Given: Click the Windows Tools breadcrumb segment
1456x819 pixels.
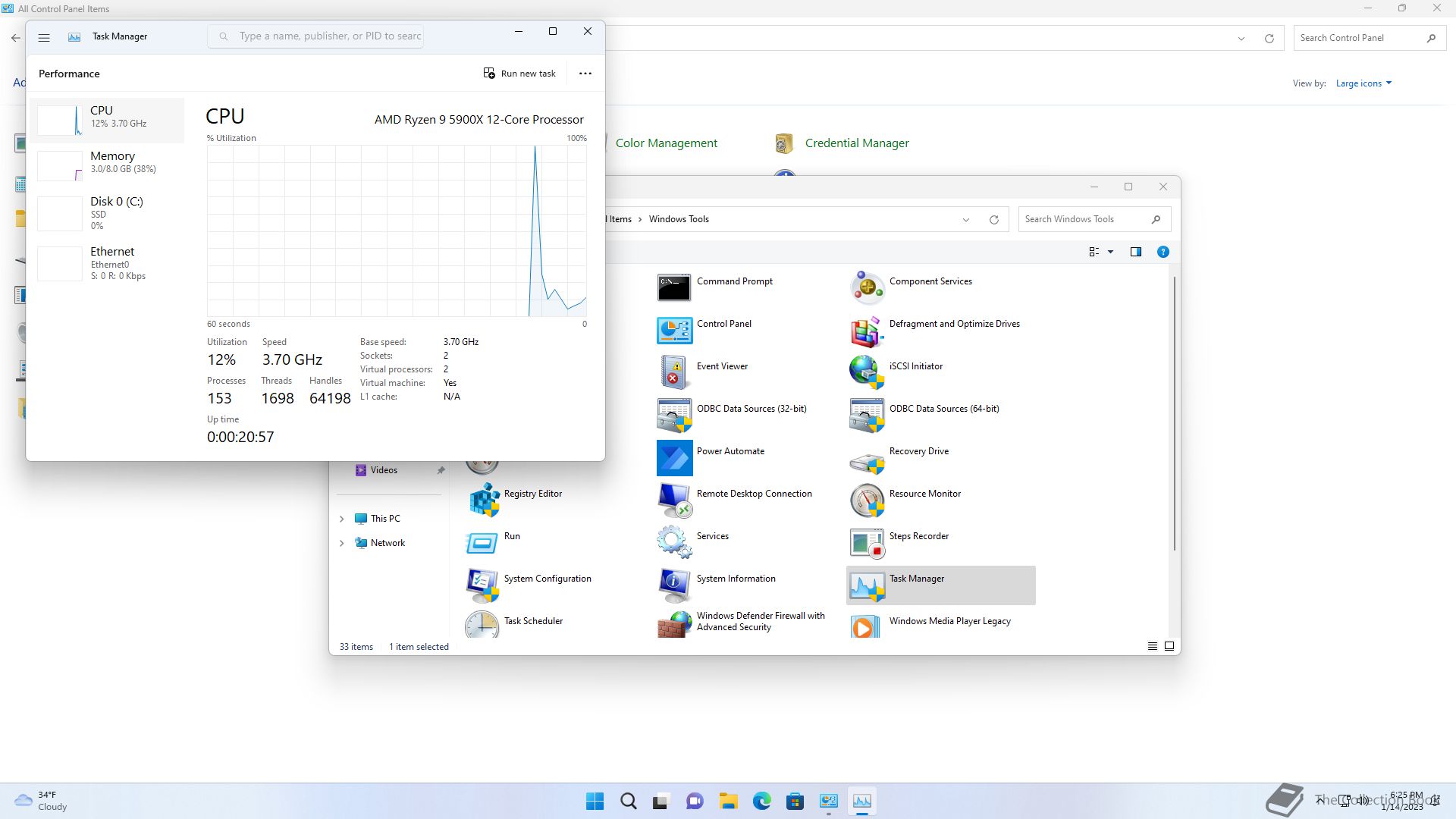Looking at the screenshot, I should (679, 219).
